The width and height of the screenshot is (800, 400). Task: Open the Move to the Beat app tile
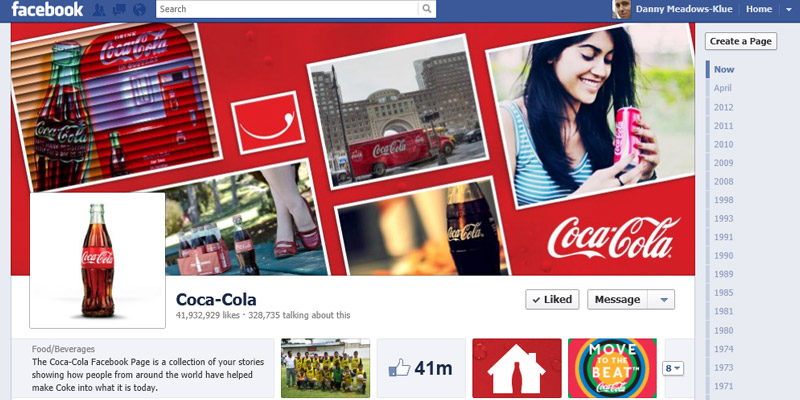[612, 368]
